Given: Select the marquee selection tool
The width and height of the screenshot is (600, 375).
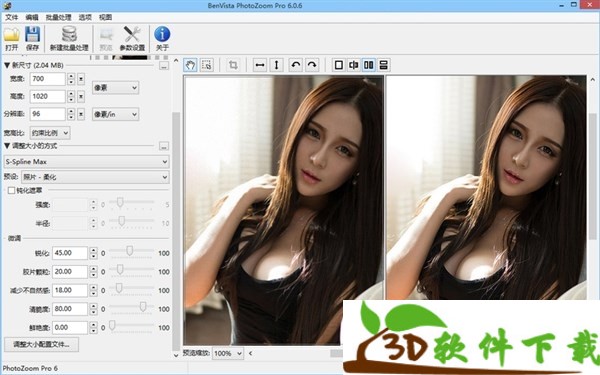Looking at the screenshot, I should (207, 65).
